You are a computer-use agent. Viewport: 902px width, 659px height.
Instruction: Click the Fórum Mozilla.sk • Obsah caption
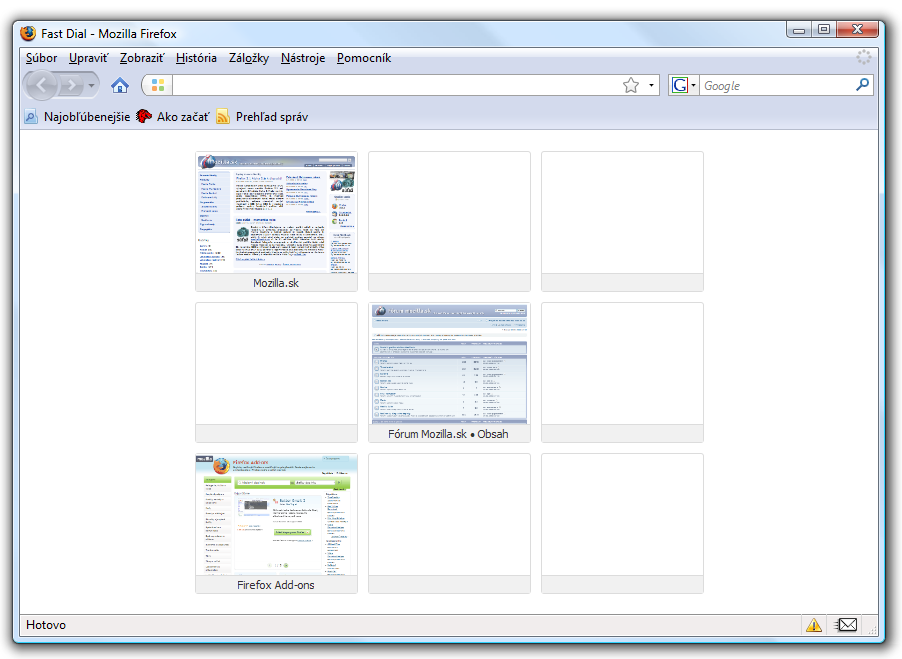(x=448, y=434)
